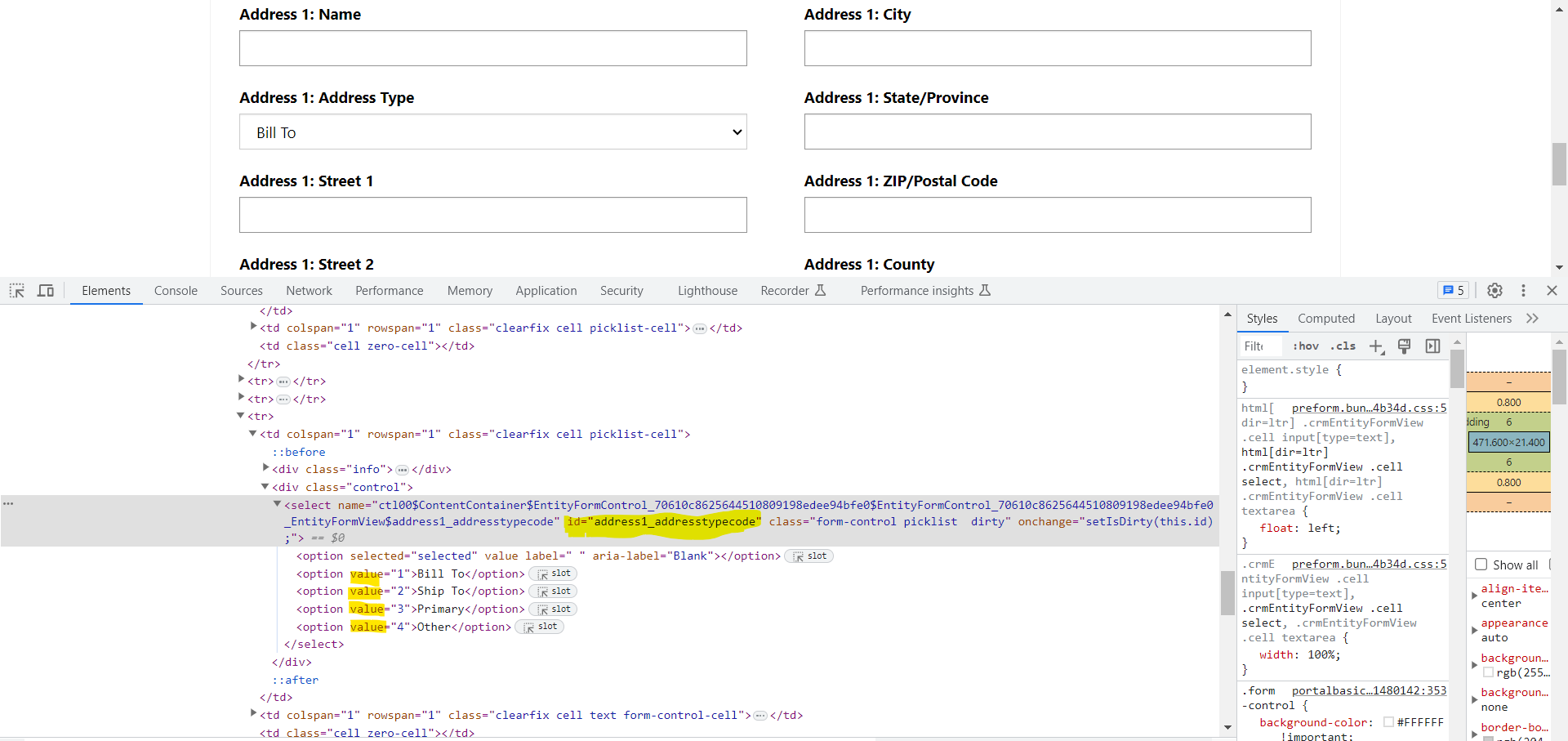Activate the inspect element picker icon

point(17,291)
